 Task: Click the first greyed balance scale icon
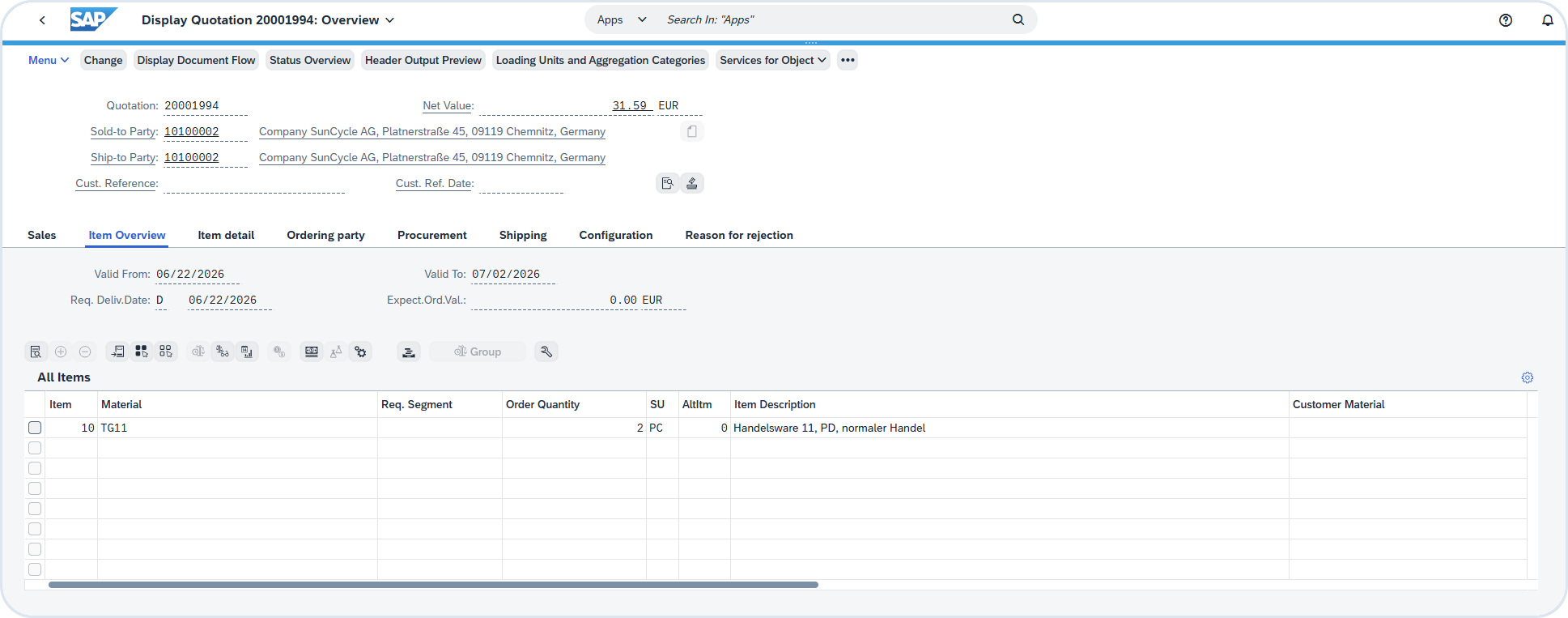198,352
